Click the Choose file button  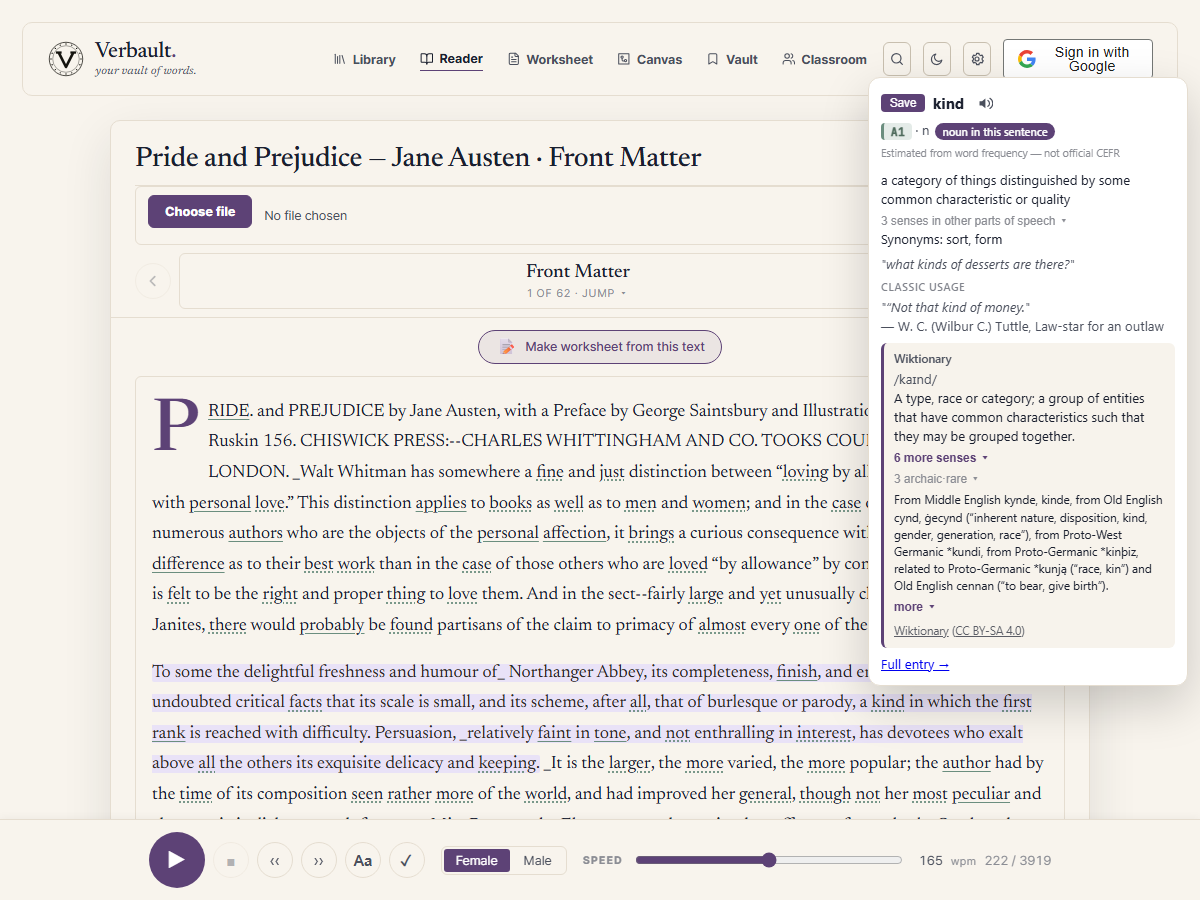[200, 211]
